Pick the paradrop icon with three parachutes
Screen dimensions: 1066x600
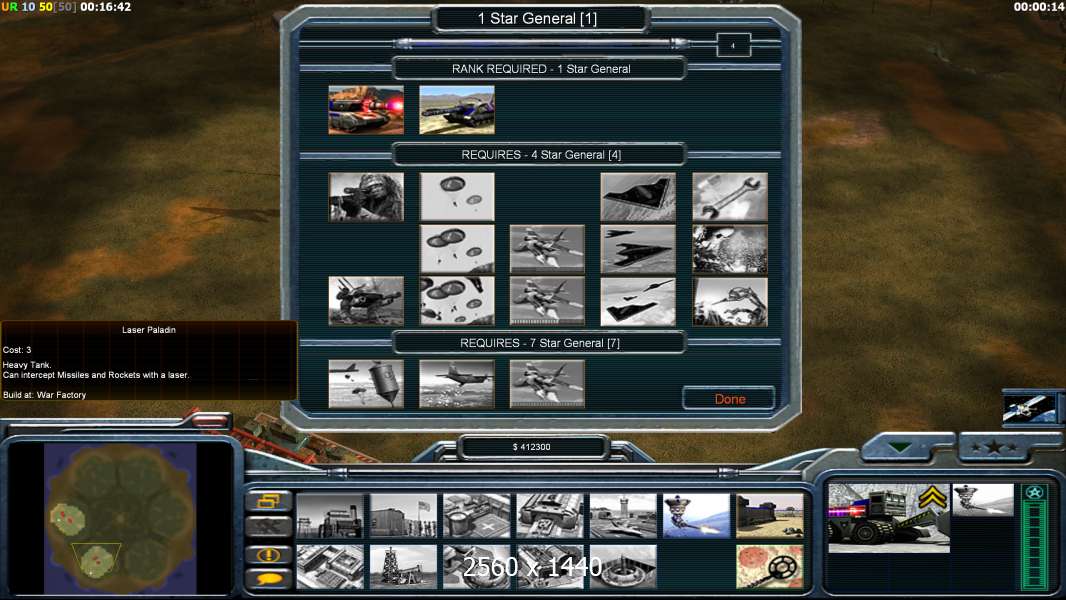coord(457,249)
